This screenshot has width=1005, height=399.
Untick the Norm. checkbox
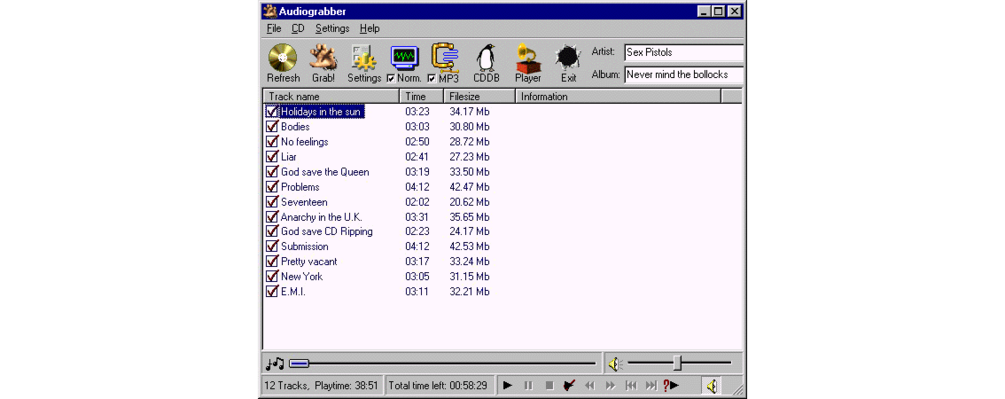[x=391, y=78]
